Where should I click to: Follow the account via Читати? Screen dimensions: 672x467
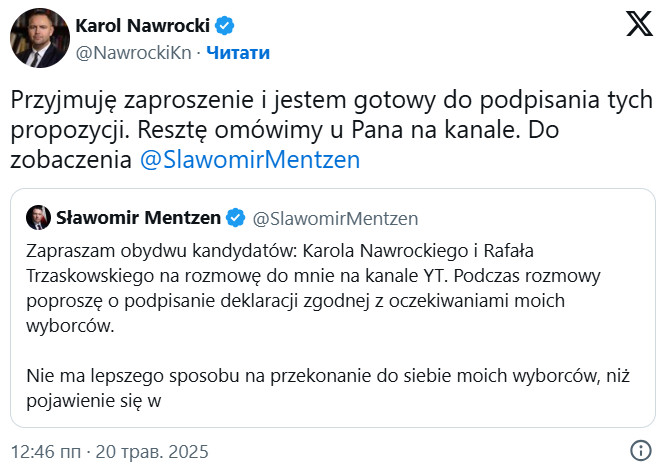click(238, 53)
